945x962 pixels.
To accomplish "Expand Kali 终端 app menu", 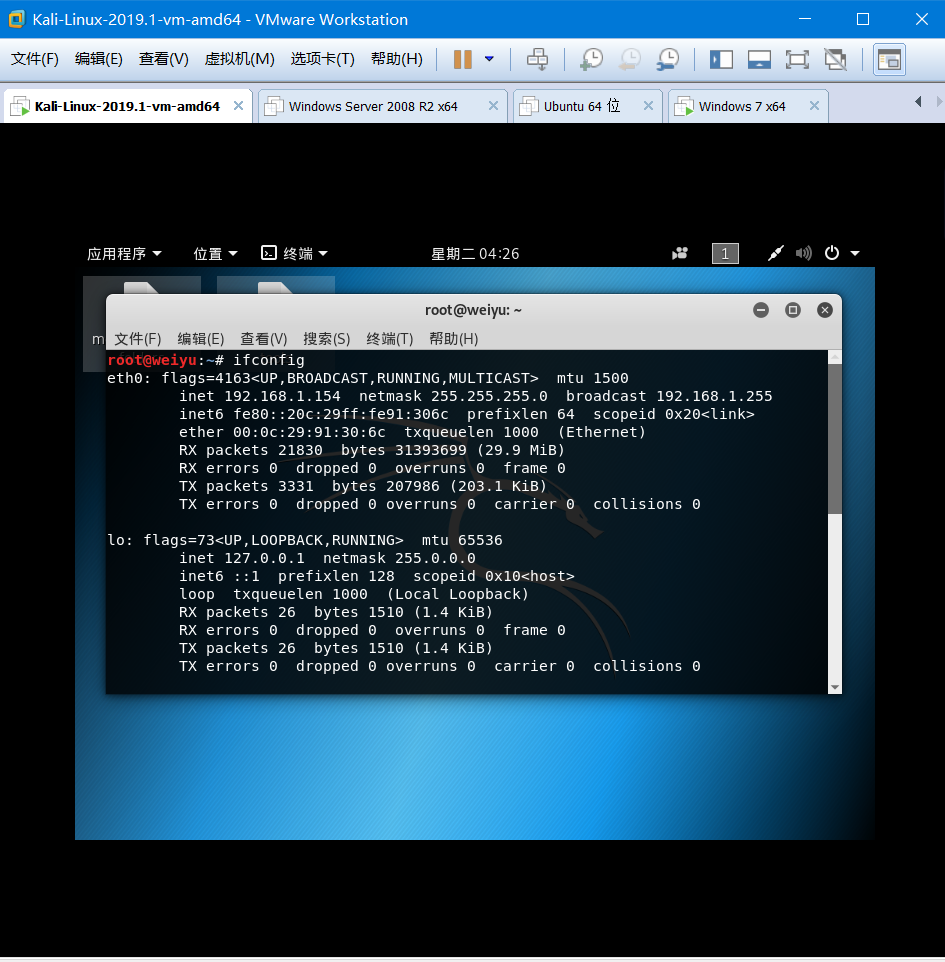I will tap(295, 253).
